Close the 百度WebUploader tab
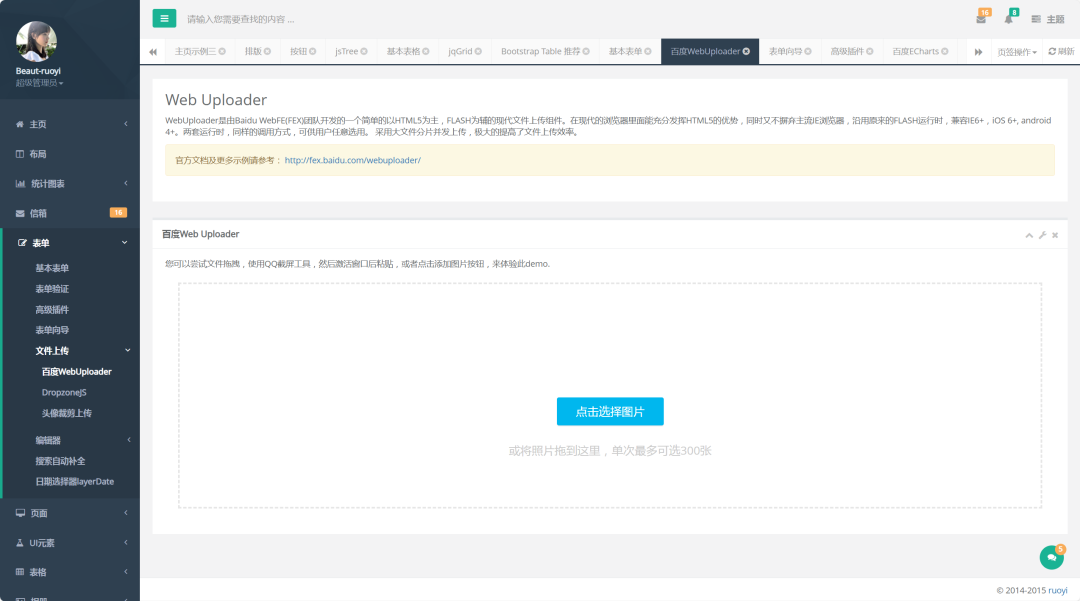 (746, 52)
